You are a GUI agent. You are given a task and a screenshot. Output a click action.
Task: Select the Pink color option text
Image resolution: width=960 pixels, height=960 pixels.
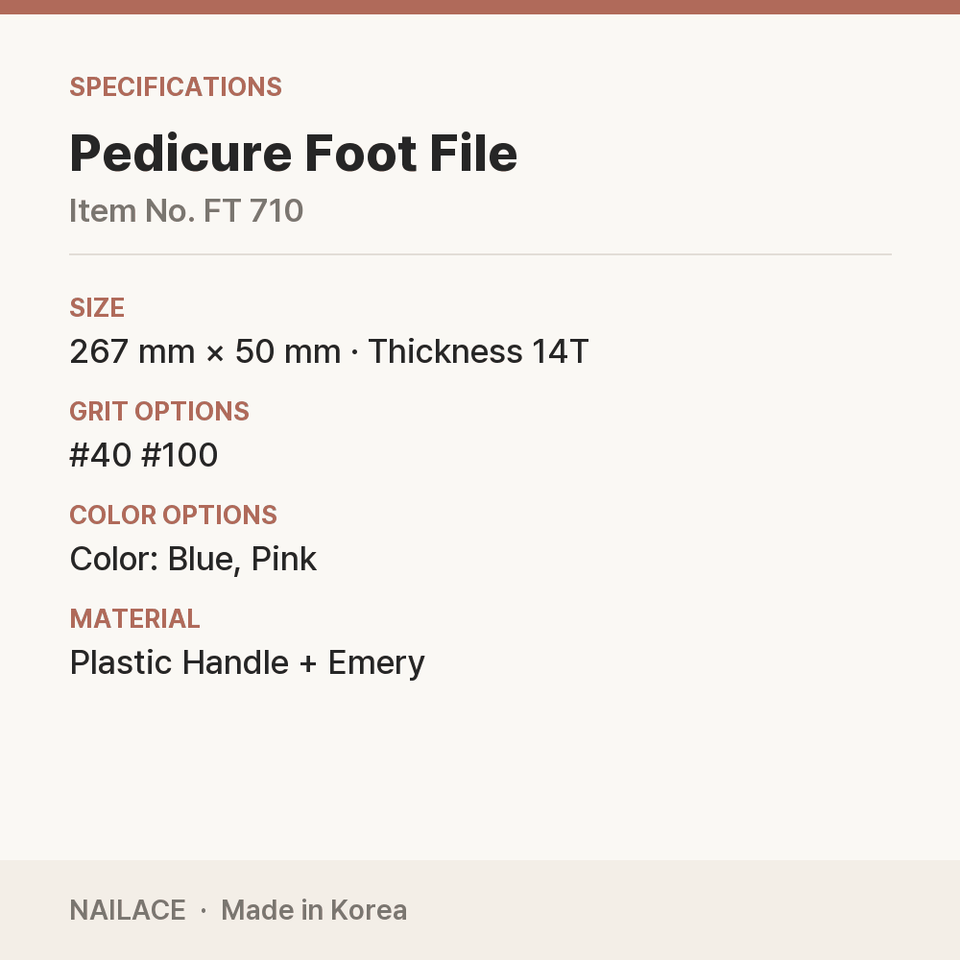click(x=284, y=559)
